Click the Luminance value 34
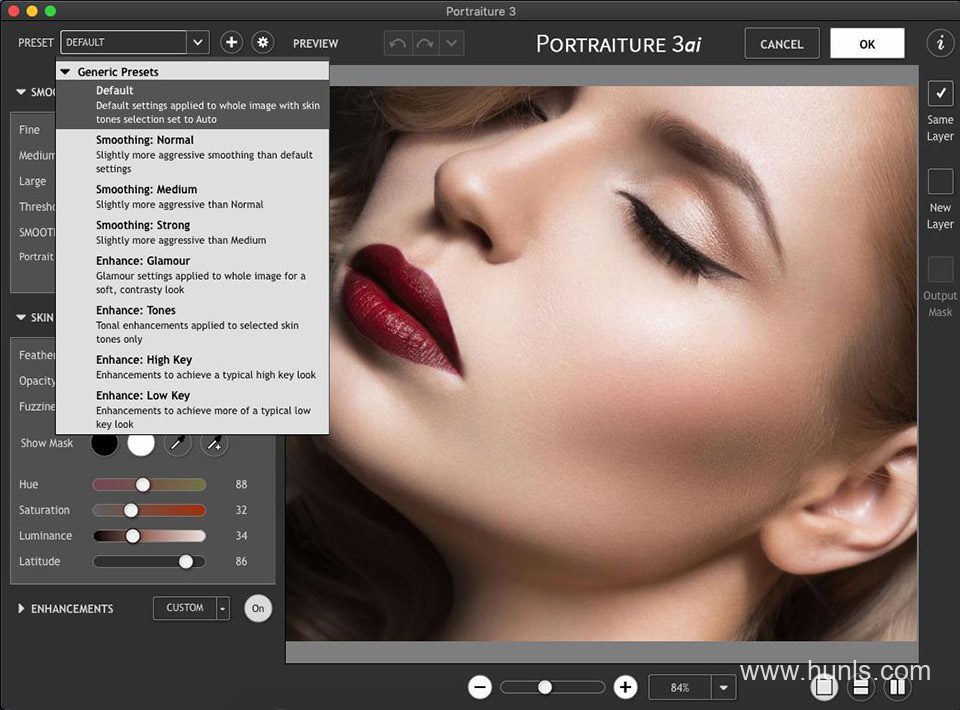The width and height of the screenshot is (960, 710). (x=241, y=536)
